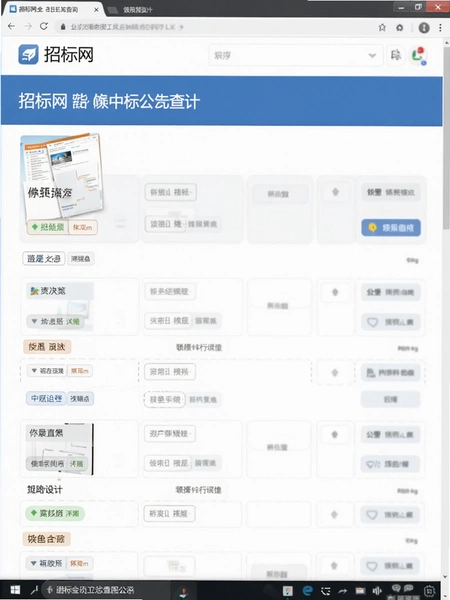Click the green diamond tag under the brochure

48,227
